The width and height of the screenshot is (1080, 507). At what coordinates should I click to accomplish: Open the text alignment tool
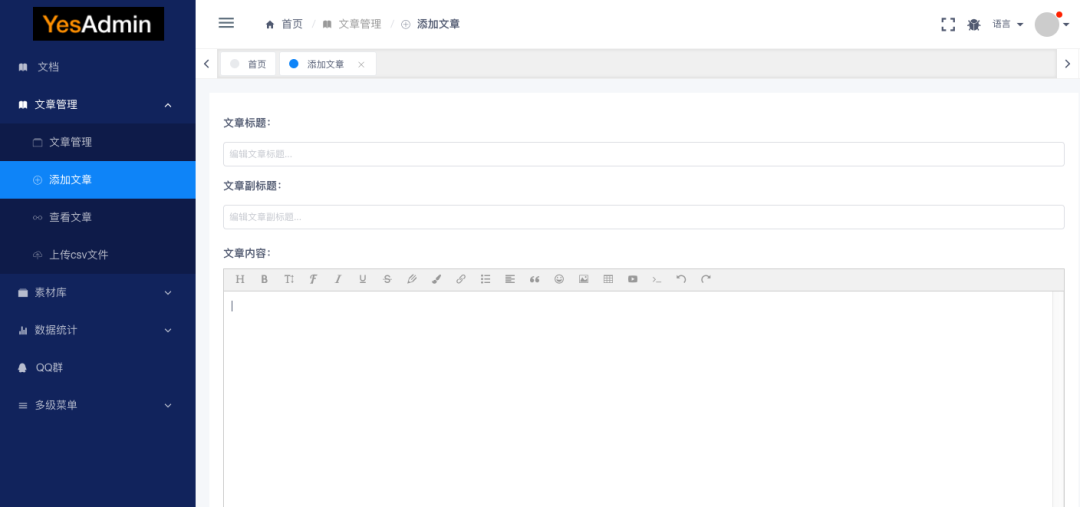[510, 279]
